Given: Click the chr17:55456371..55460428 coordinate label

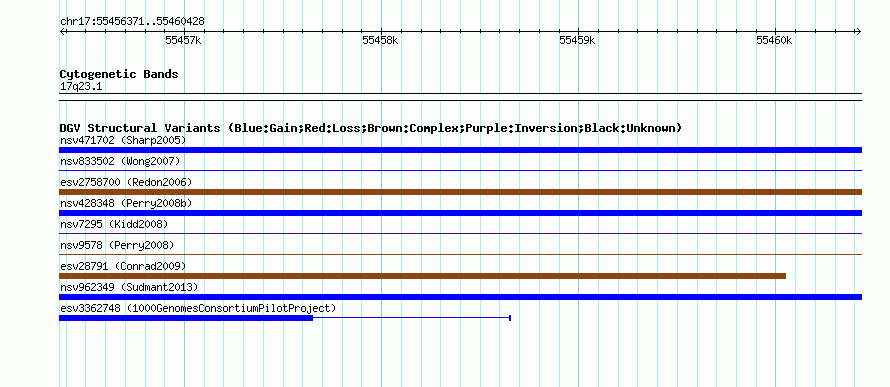Looking at the screenshot, I should click(132, 22).
